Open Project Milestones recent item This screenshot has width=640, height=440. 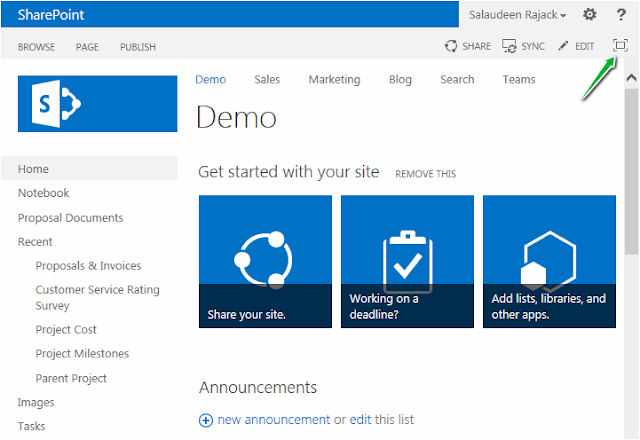(82, 353)
